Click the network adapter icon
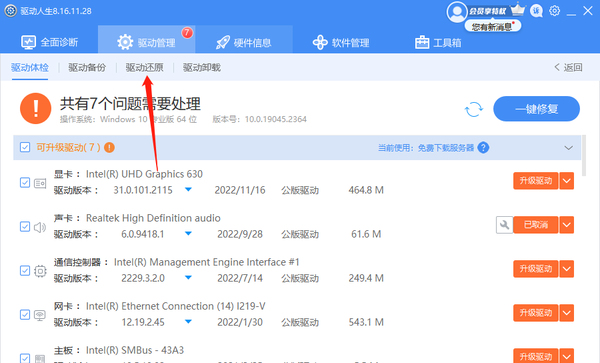This screenshot has height=363, width=600. [40, 315]
